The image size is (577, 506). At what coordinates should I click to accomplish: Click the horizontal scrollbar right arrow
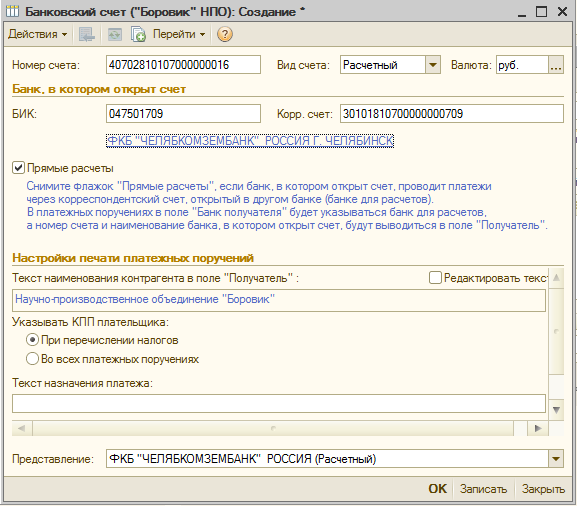(538, 428)
